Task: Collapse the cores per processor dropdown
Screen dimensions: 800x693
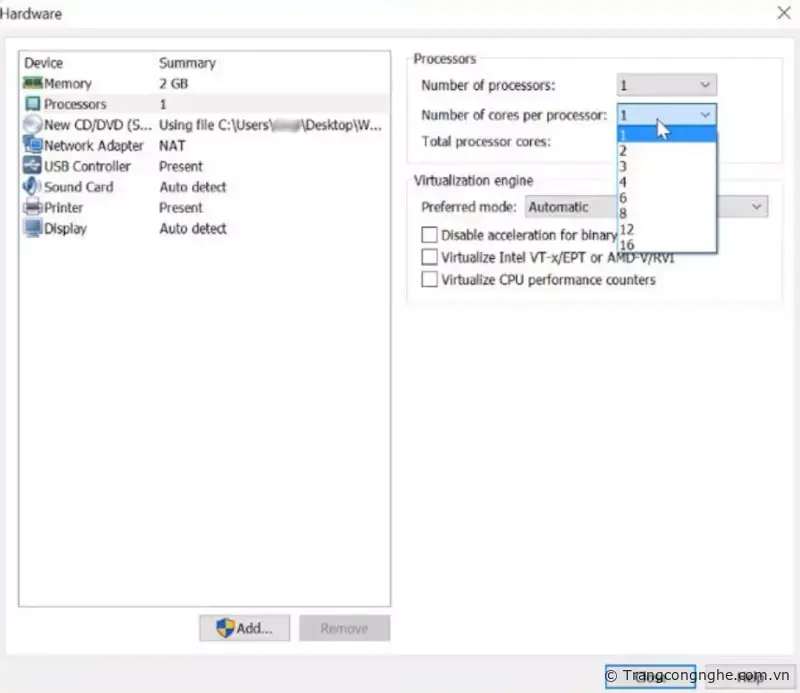Action: 705,115
